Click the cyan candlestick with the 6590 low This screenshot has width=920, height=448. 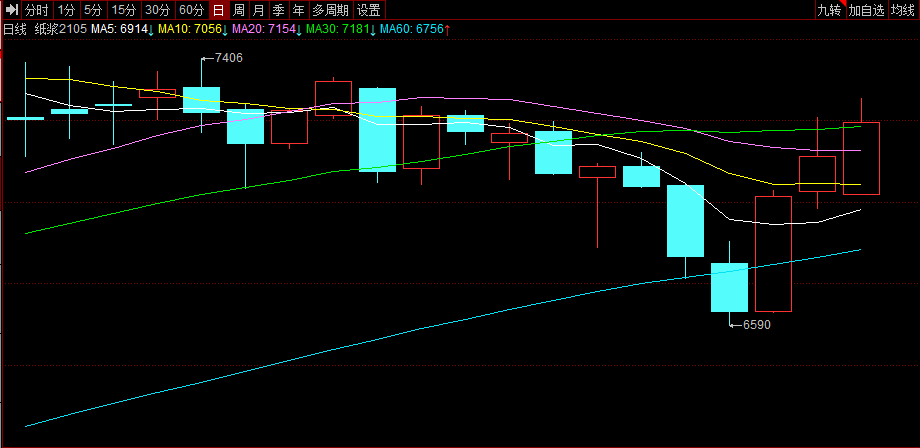click(x=729, y=287)
